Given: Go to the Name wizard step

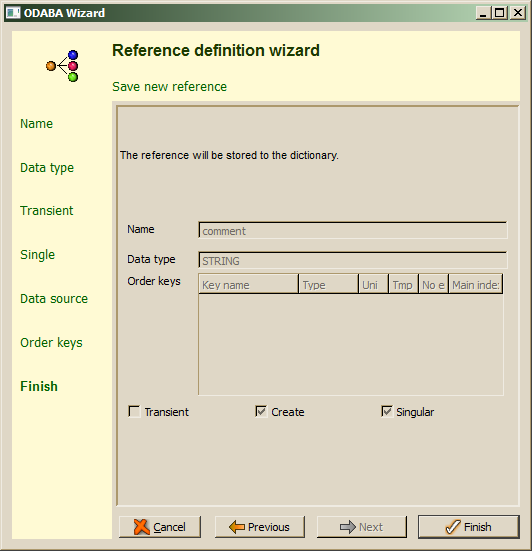Looking at the screenshot, I should tap(37, 124).
